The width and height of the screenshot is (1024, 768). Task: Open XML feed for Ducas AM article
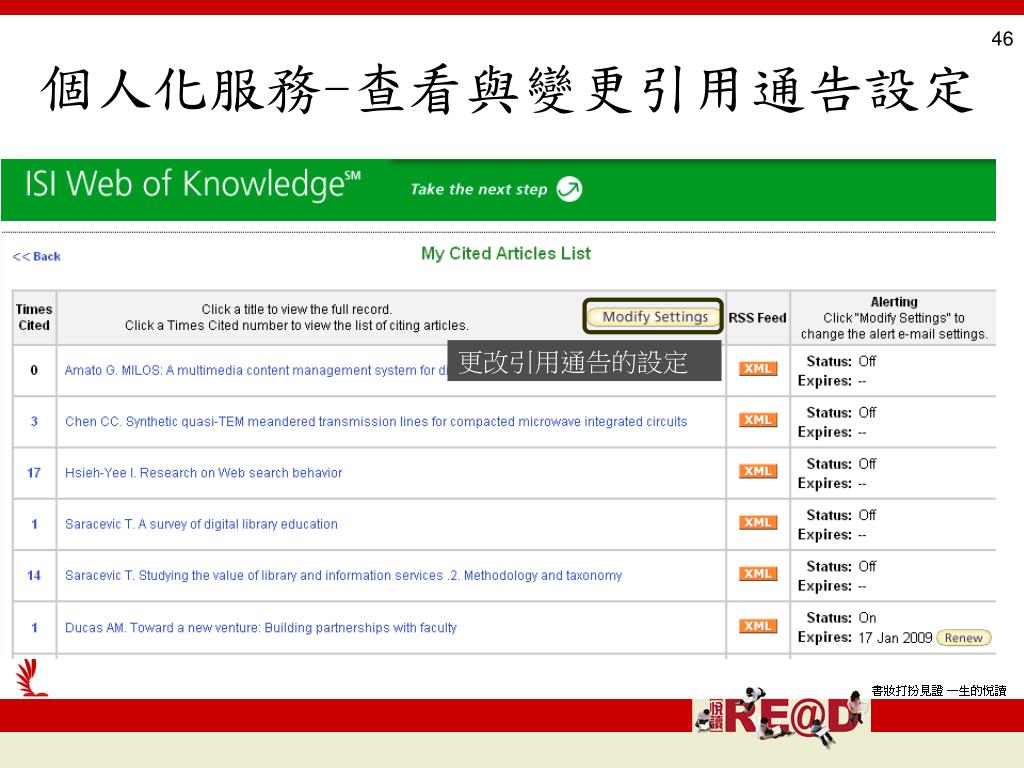[x=758, y=626]
